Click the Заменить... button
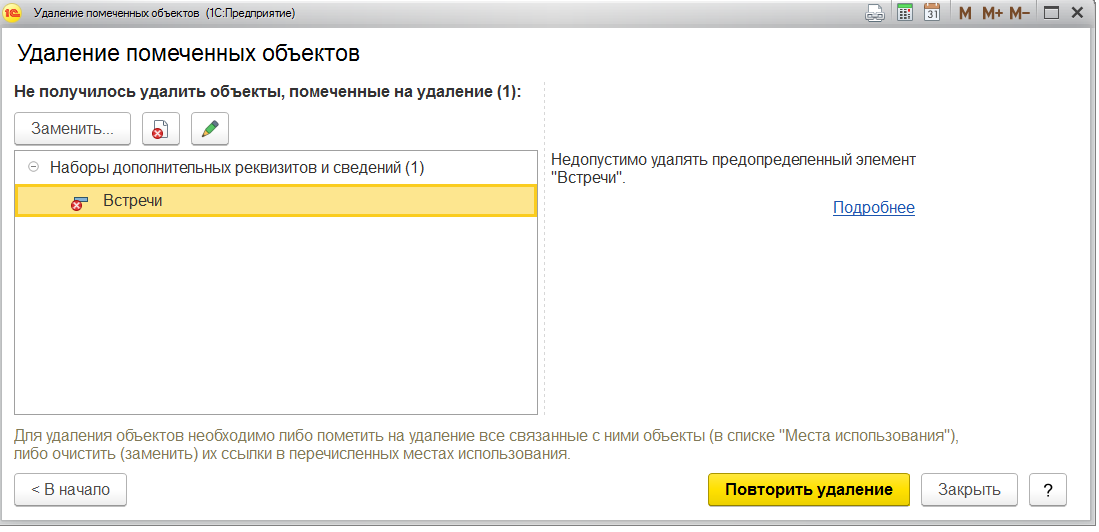 72,129
